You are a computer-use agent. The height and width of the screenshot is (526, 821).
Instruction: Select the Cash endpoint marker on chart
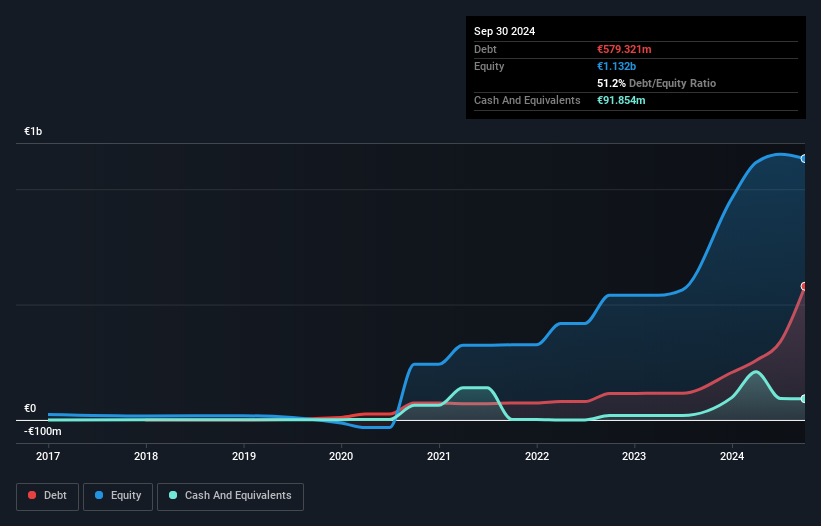(x=804, y=399)
